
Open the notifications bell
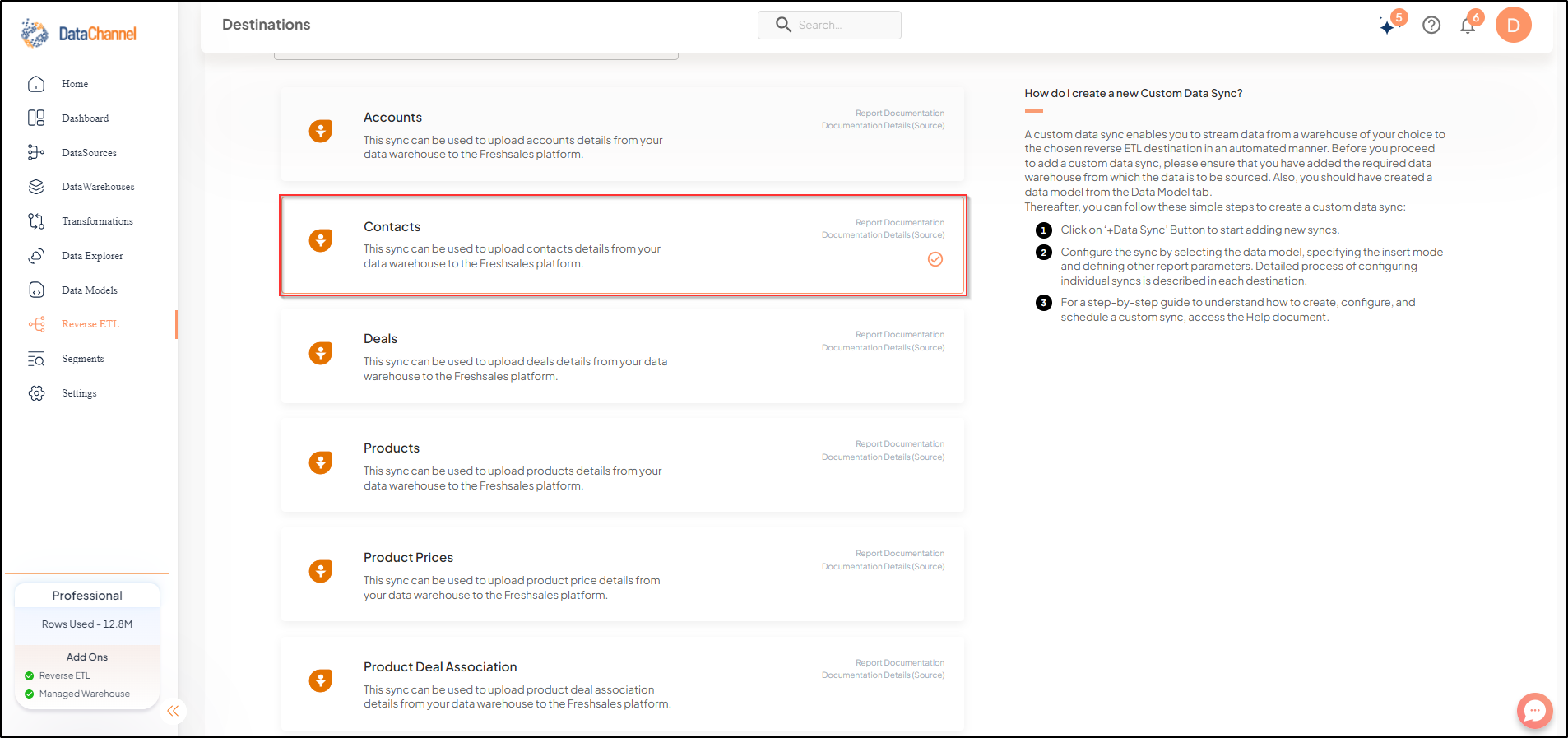(1468, 26)
